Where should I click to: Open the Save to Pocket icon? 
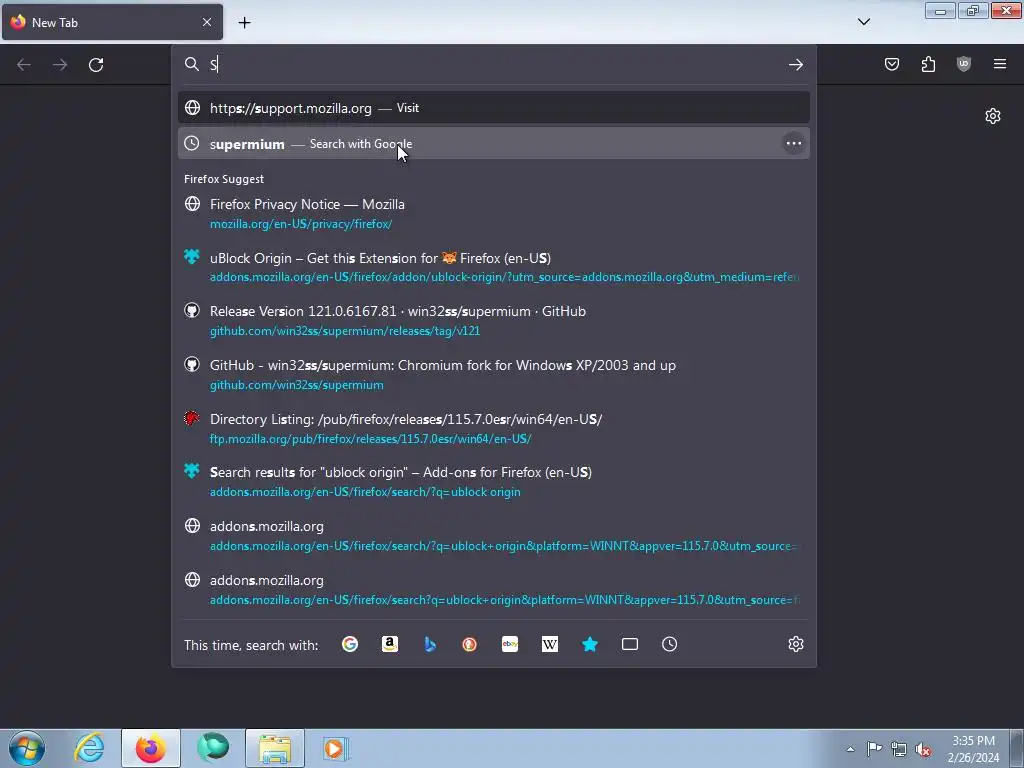point(891,64)
